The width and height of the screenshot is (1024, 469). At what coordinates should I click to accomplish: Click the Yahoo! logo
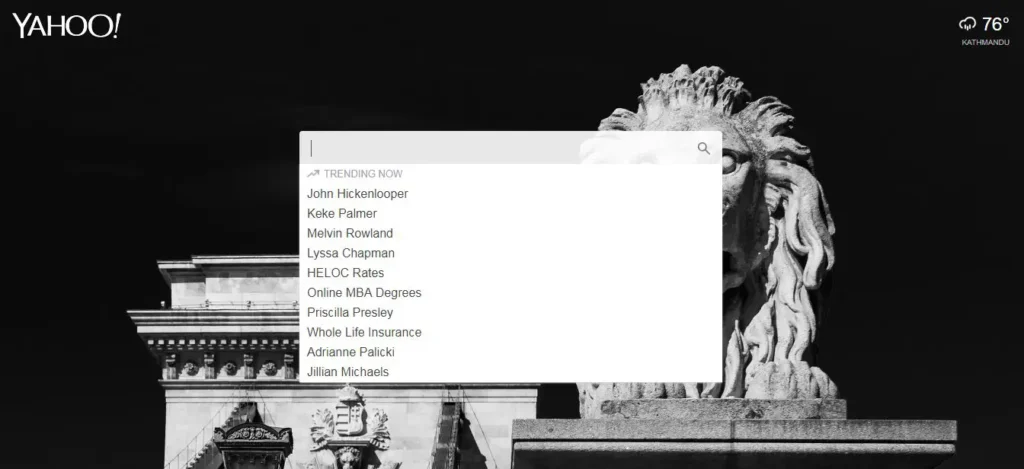(x=67, y=26)
